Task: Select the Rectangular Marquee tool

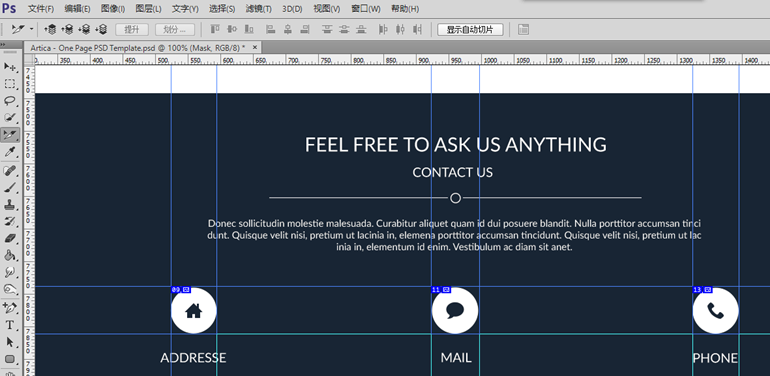Action: click(x=10, y=83)
